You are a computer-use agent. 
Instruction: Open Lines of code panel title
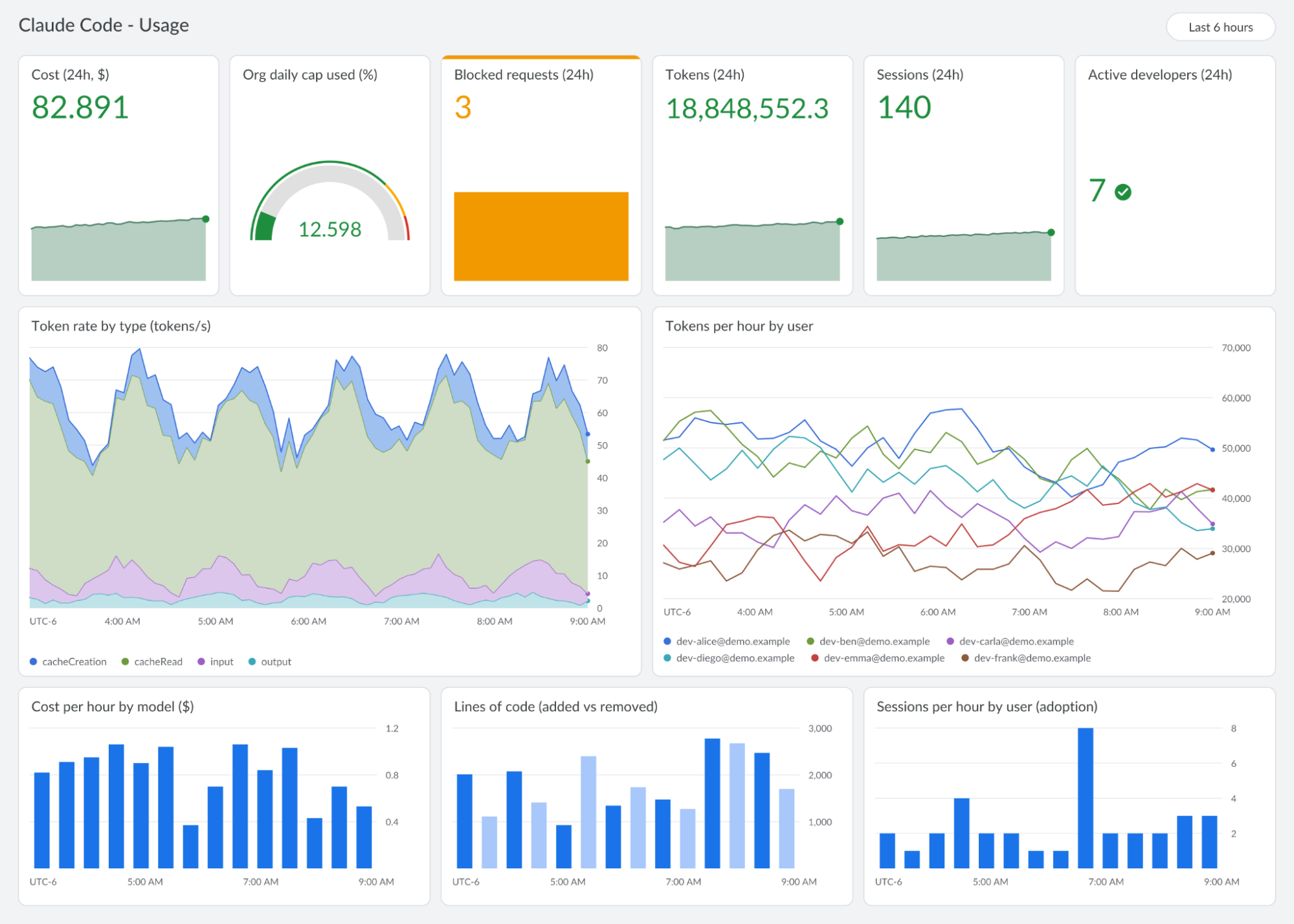(x=555, y=707)
